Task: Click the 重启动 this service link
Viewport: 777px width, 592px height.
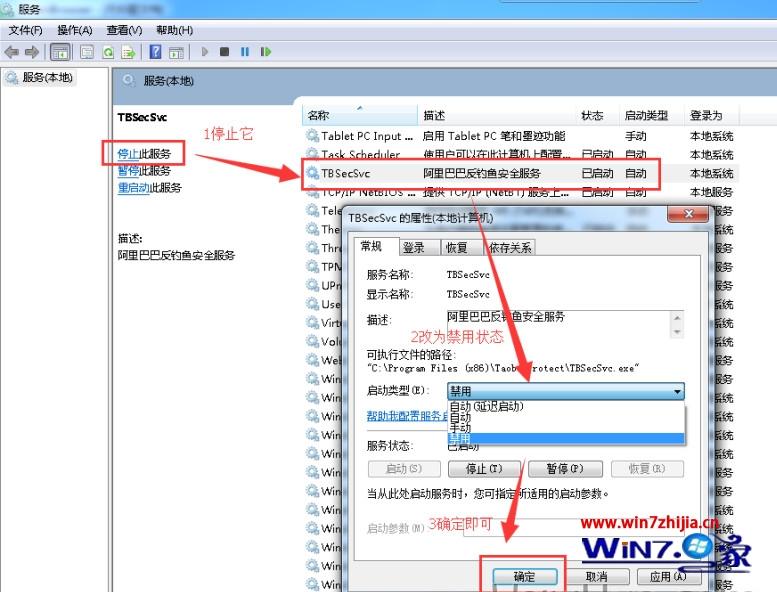Action: pos(133,188)
